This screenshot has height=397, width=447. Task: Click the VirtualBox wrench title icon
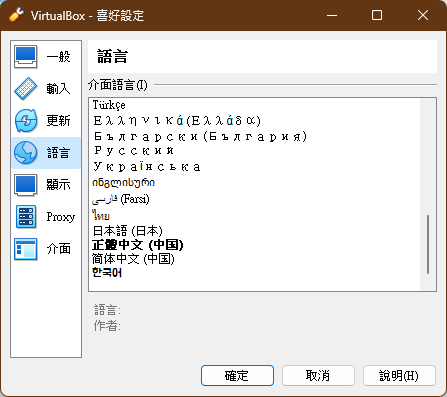[x=16, y=15]
